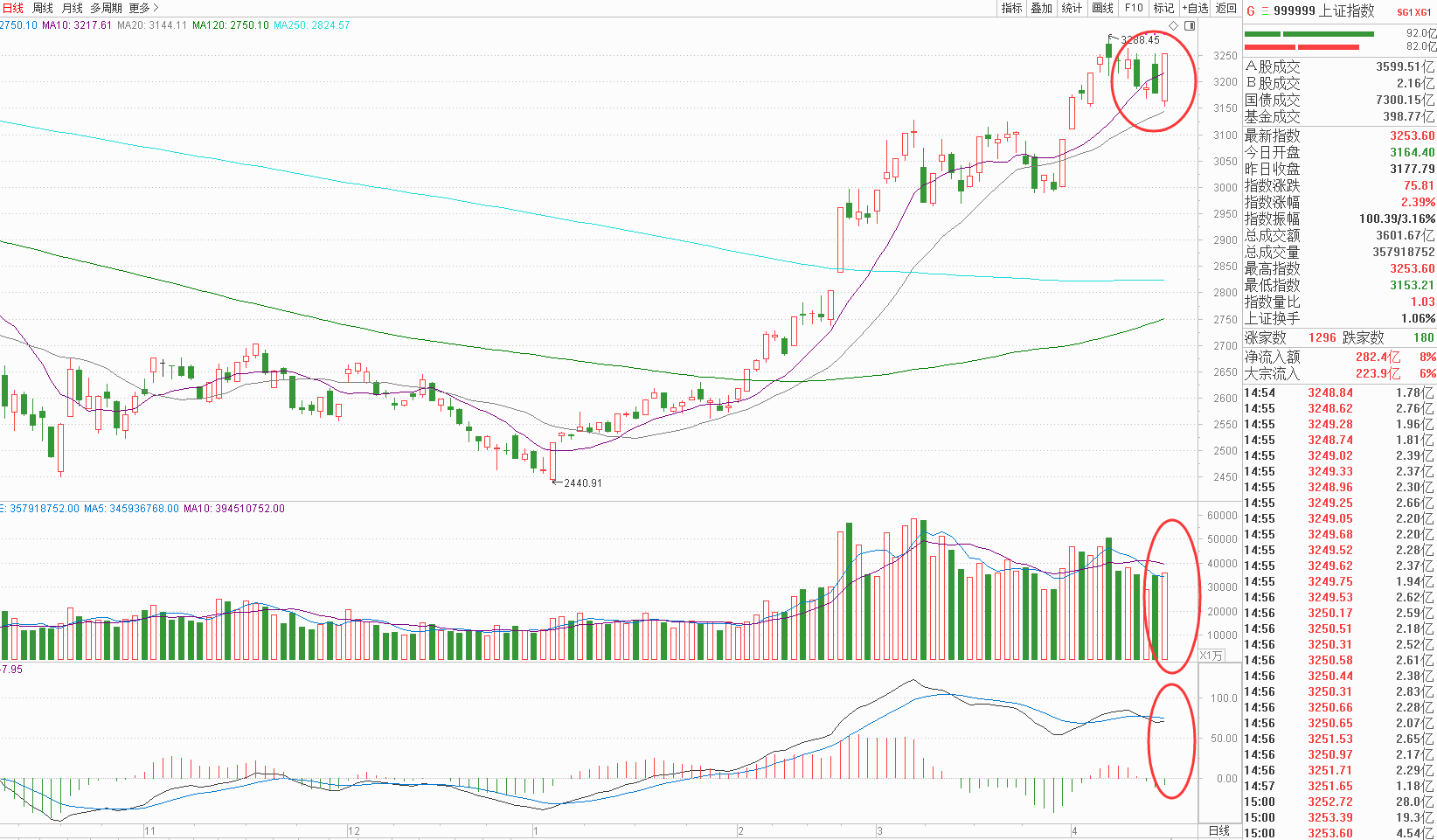Image resolution: width=1437 pixels, height=840 pixels.
Task: Click the SG1 XG1 signal label
Action: [1414, 12]
